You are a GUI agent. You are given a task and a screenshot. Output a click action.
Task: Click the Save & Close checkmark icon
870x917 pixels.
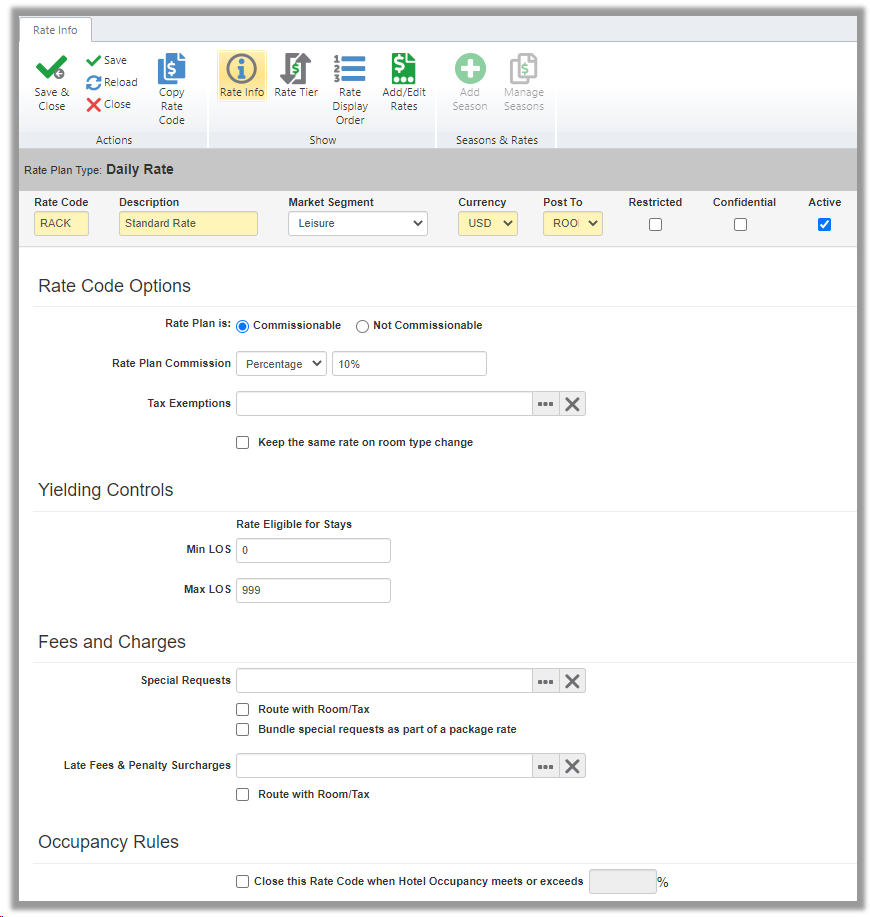pyautogui.click(x=51, y=68)
